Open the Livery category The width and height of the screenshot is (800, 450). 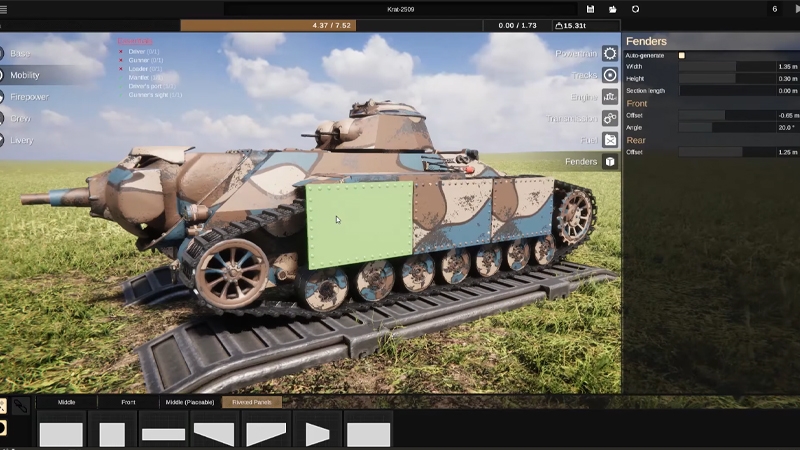pyautogui.click(x=22, y=140)
